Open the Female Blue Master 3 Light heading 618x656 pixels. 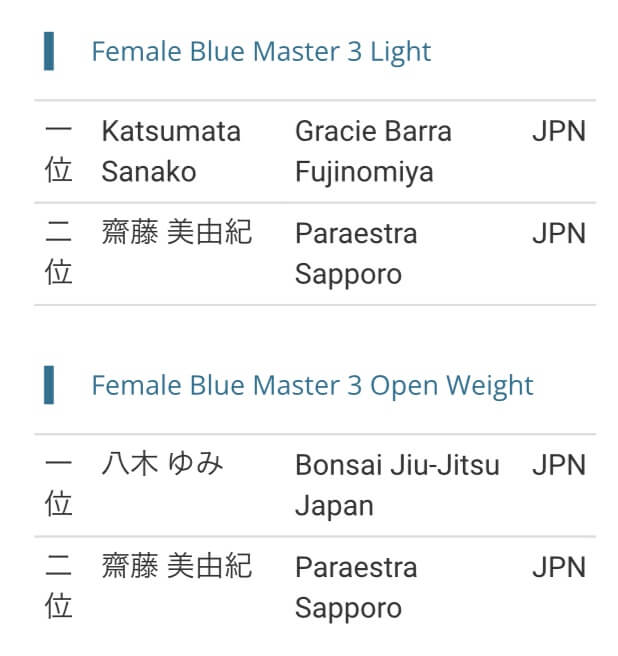pos(261,52)
